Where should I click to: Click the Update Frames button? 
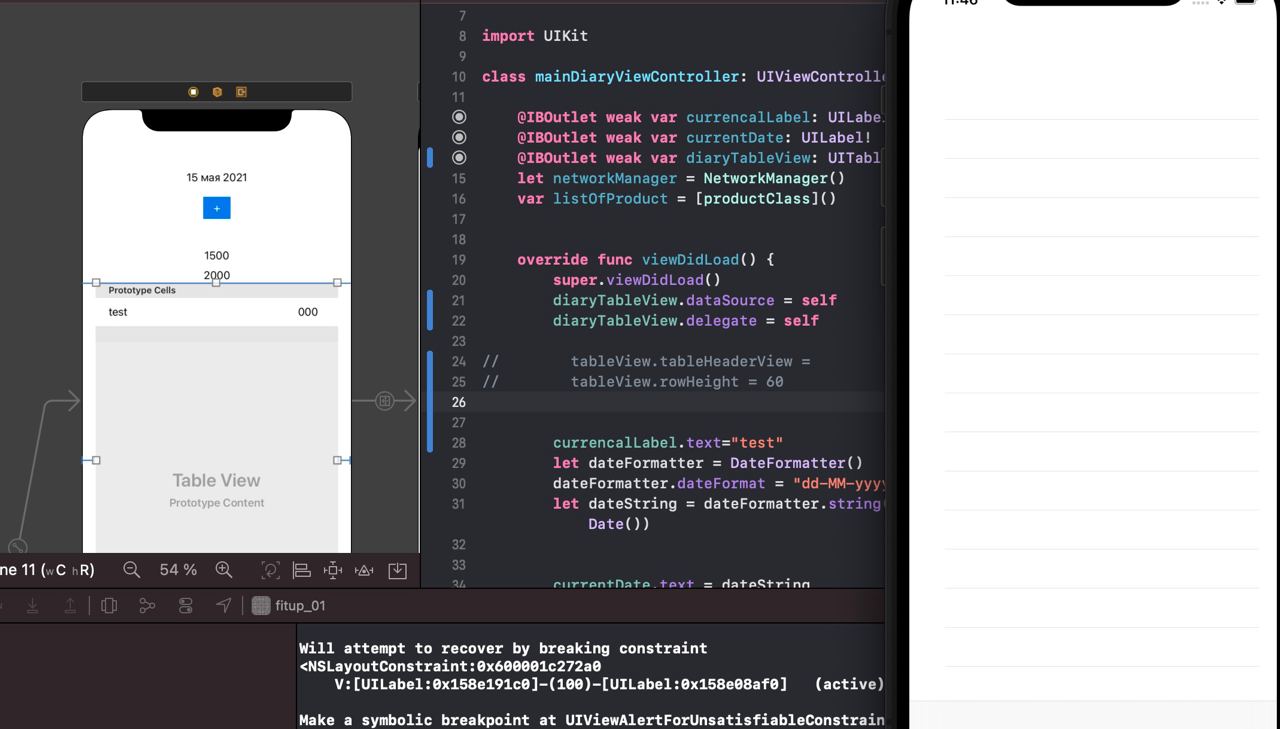(270, 570)
